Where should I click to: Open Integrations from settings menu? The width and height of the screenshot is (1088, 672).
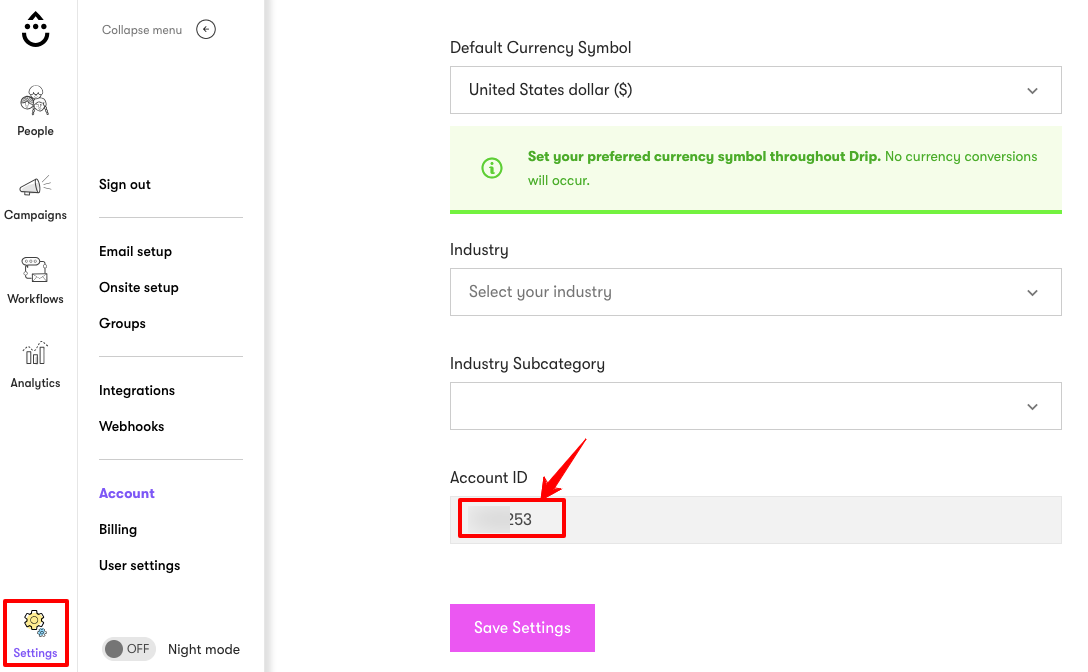pyautogui.click(x=137, y=390)
